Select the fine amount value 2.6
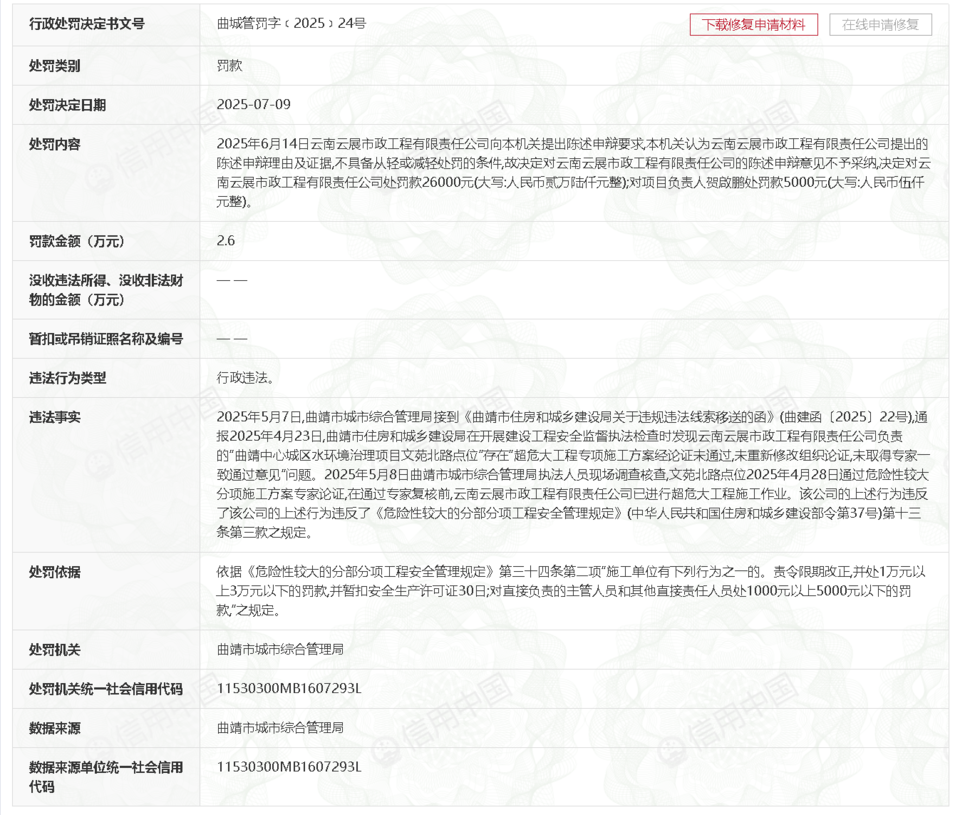The width and height of the screenshot is (960, 815). click(x=226, y=241)
